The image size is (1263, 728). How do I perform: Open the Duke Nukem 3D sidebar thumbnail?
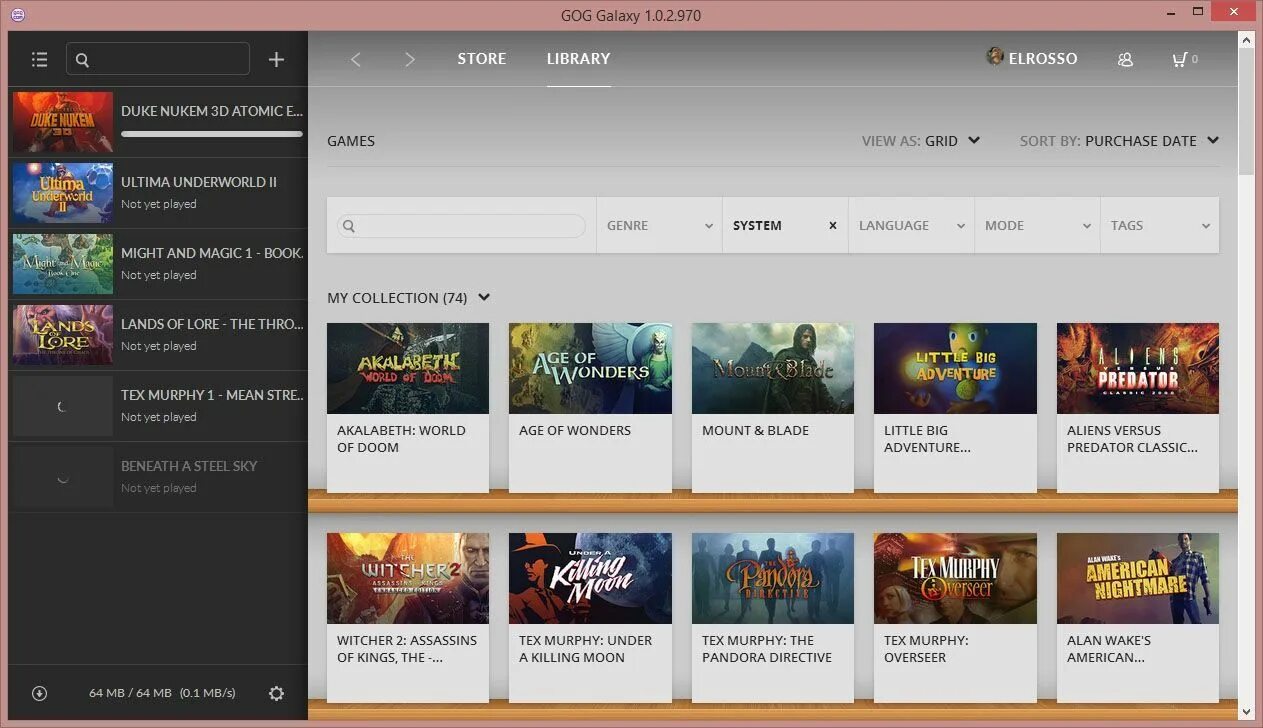pyautogui.click(x=62, y=122)
